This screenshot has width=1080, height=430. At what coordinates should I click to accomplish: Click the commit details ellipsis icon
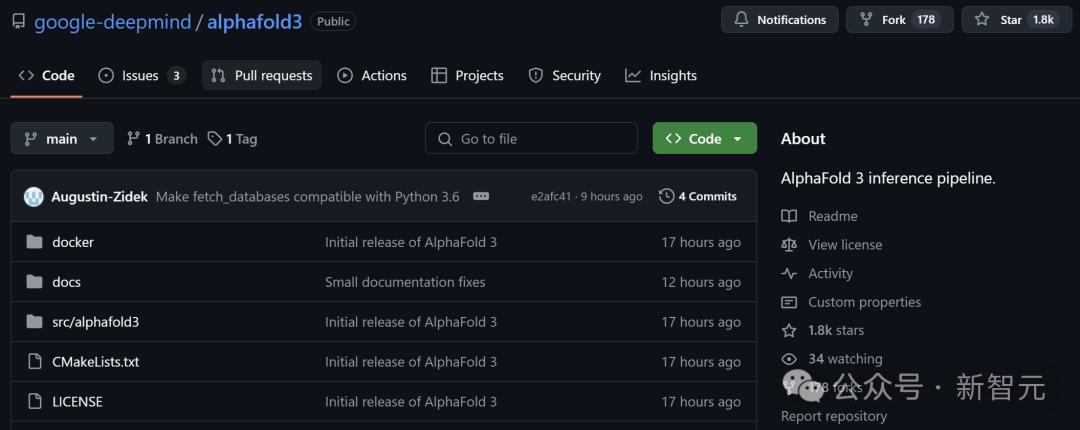click(481, 196)
